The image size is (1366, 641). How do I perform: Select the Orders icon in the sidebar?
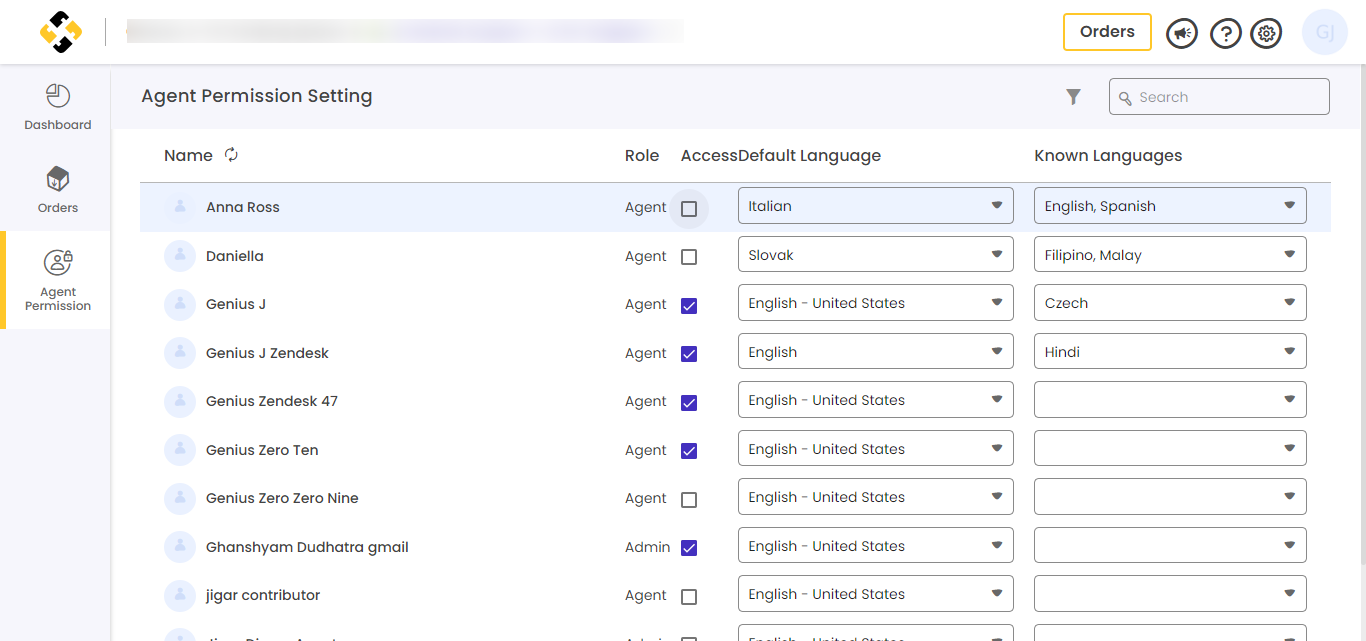click(x=57, y=189)
